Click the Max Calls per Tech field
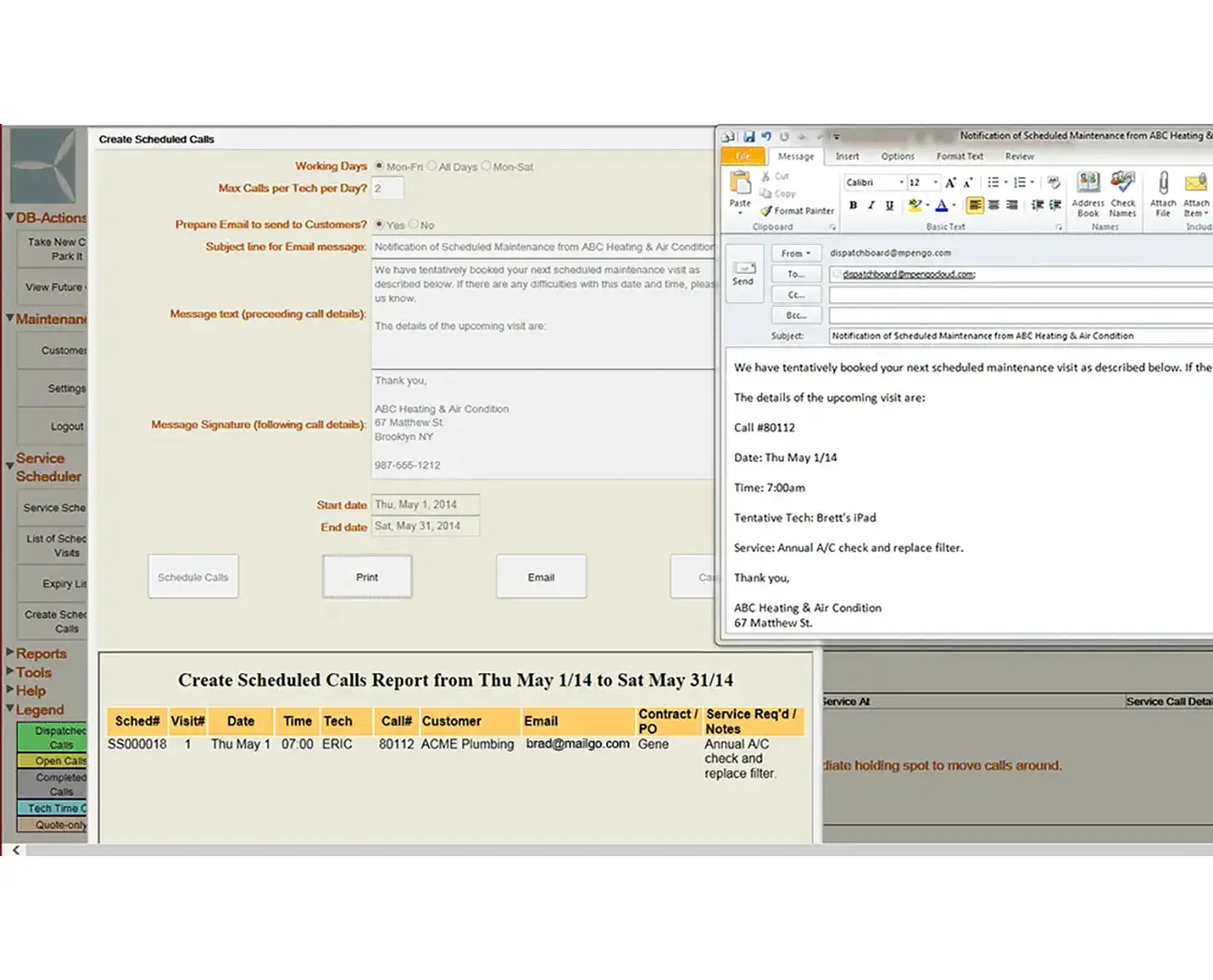1213x980 pixels. tap(387, 189)
